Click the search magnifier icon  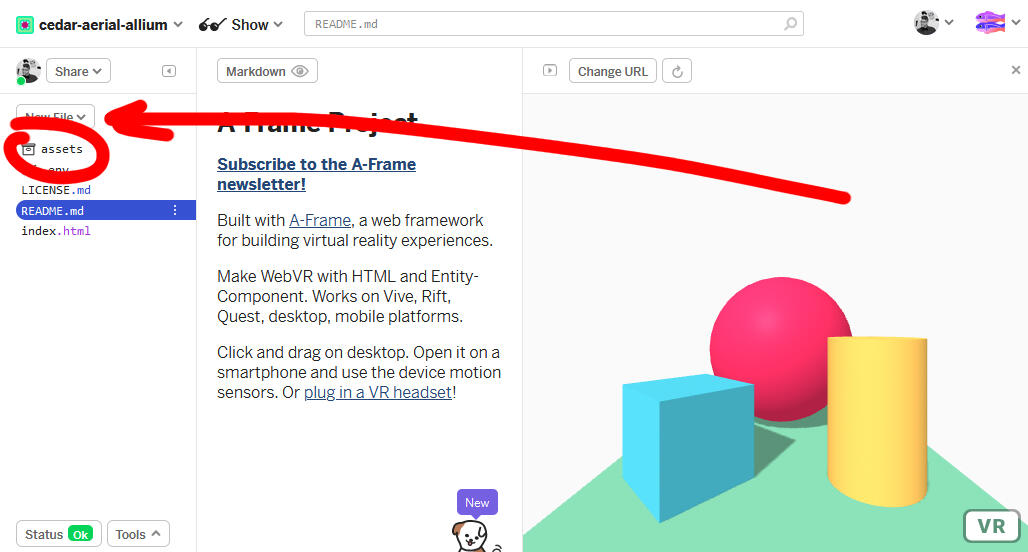[791, 24]
